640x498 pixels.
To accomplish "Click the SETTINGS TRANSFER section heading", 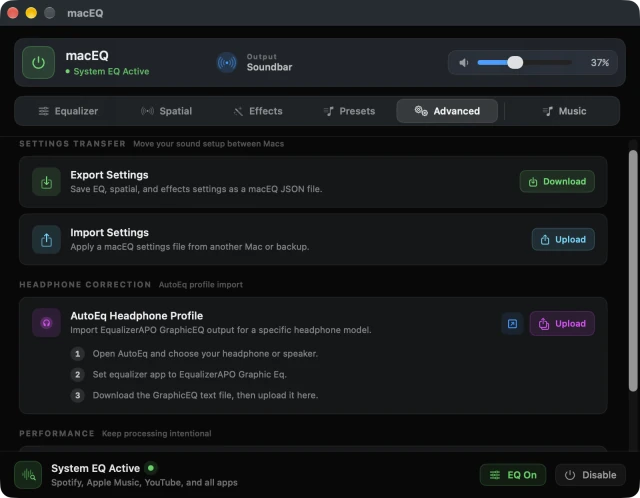I will [x=72, y=144].
